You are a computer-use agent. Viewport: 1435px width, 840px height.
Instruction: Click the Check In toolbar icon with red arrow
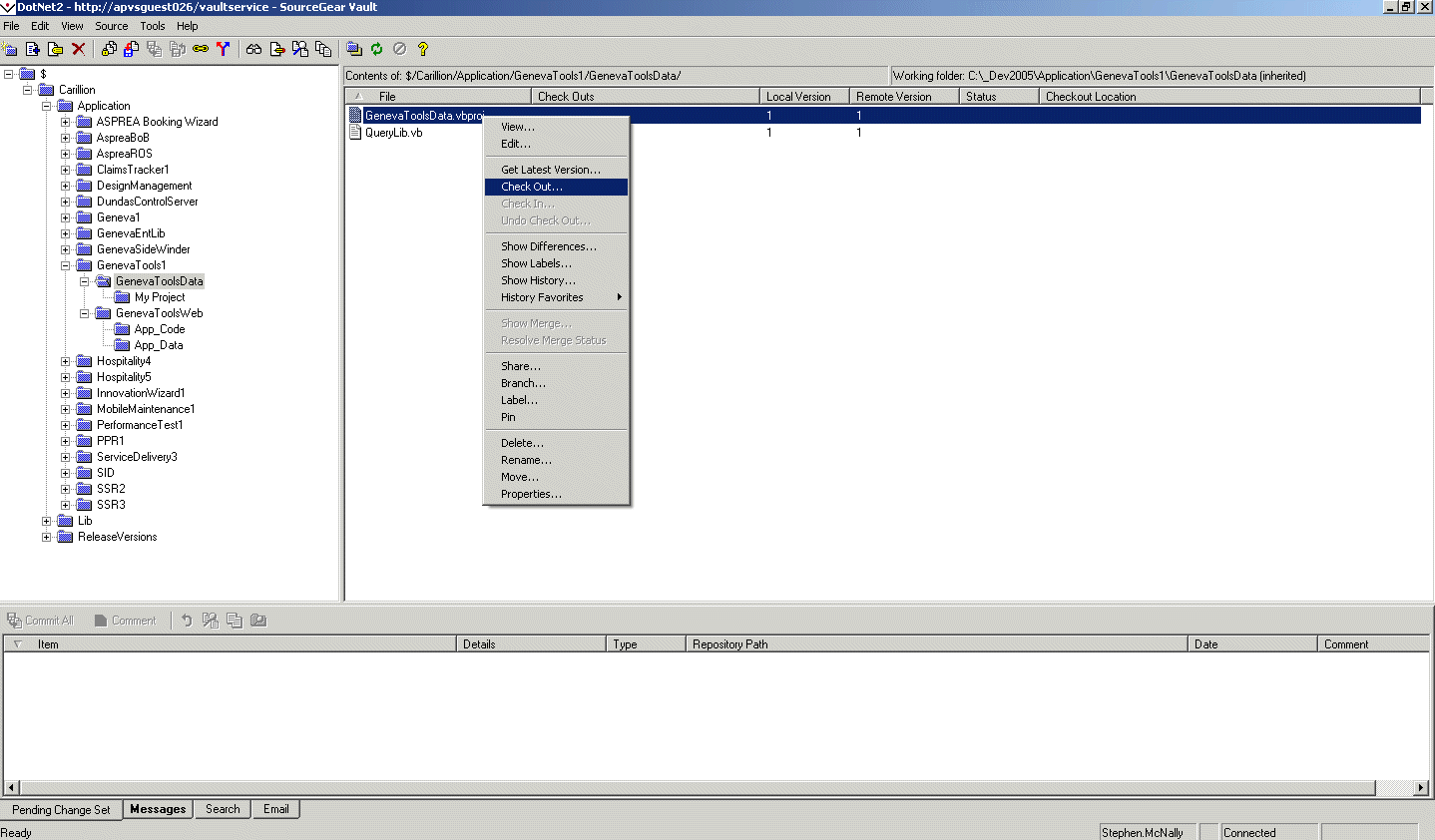click(x=132, y=49)
